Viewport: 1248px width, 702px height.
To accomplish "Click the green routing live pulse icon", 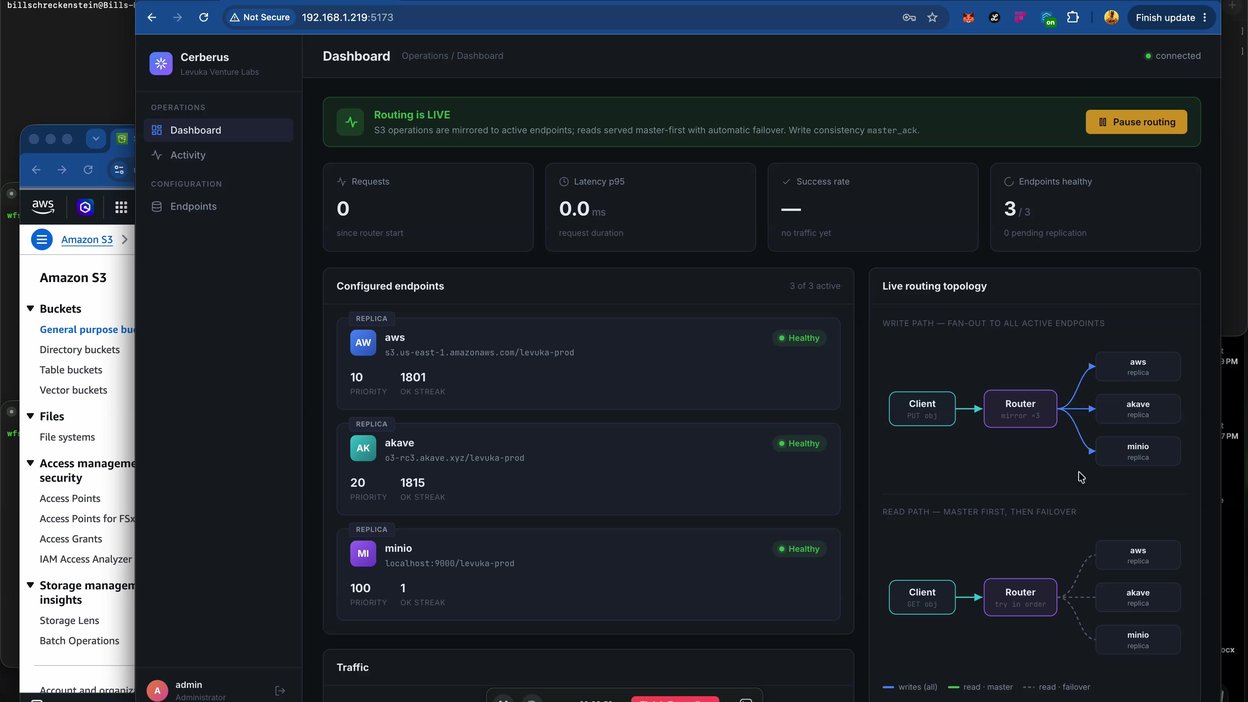I will point(350,122).
